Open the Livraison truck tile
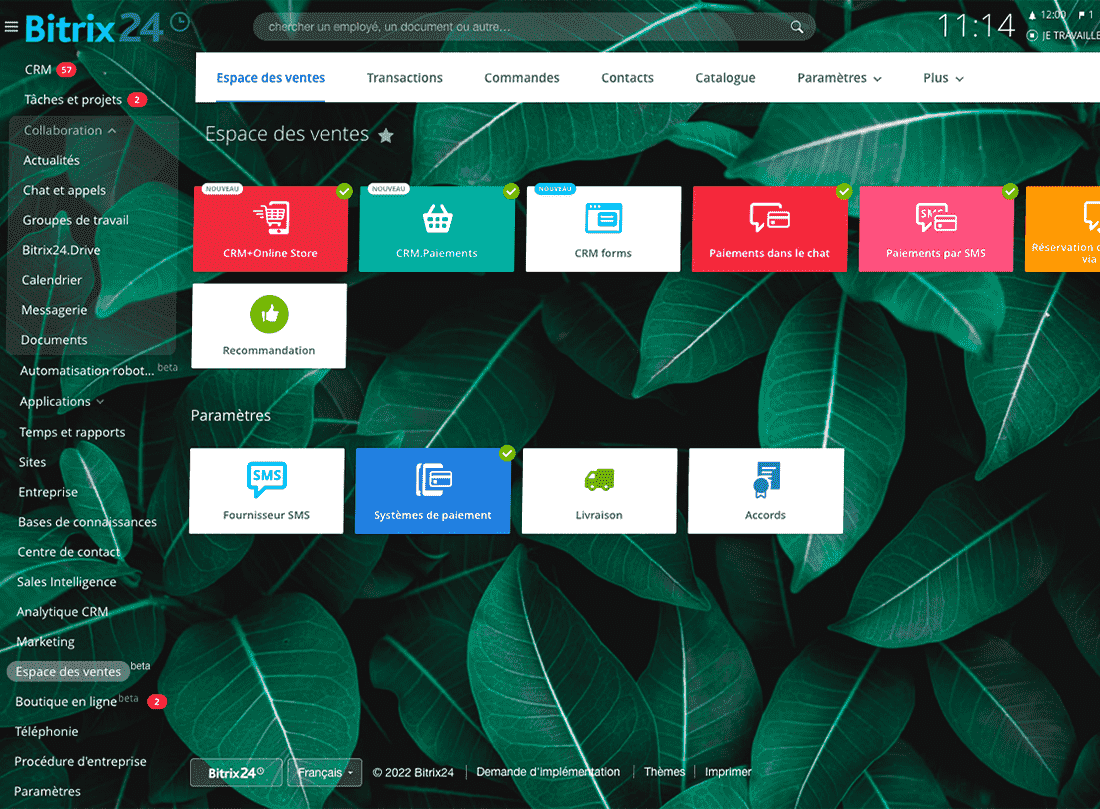This screenshot has height=809, width=1100. pyautogui.click(x=599, y=490)
